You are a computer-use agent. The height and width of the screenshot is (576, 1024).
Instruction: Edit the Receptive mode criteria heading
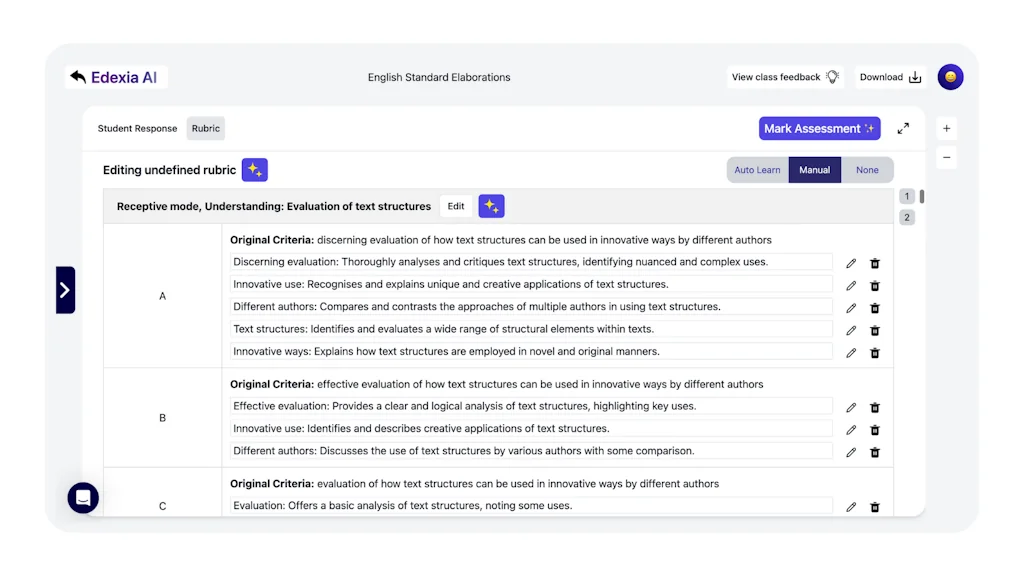tap(456, 206)
